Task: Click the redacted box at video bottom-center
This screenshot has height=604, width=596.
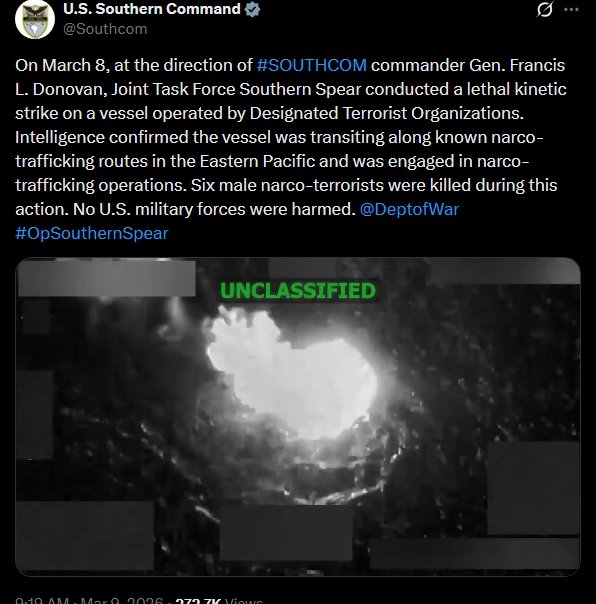Action: (x=286, y=533)
